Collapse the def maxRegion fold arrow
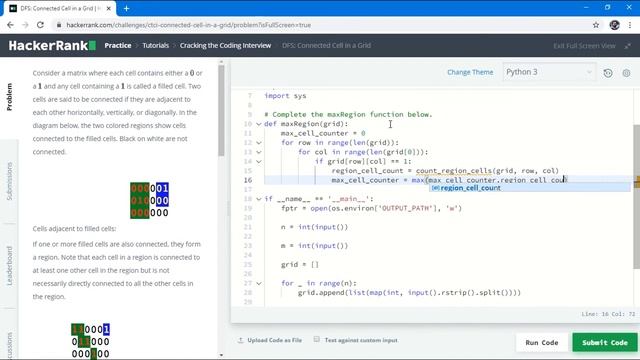 (x=259, y=124)
